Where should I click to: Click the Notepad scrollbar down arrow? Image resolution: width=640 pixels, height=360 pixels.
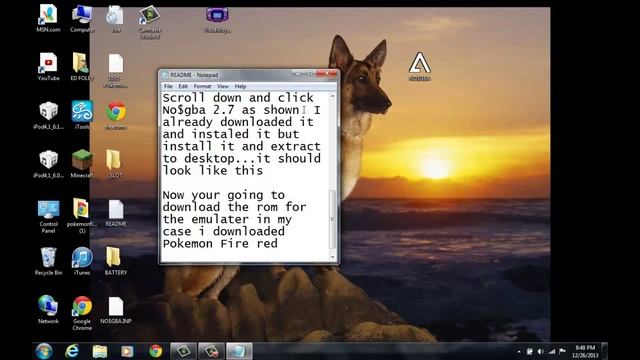(333, 257)
